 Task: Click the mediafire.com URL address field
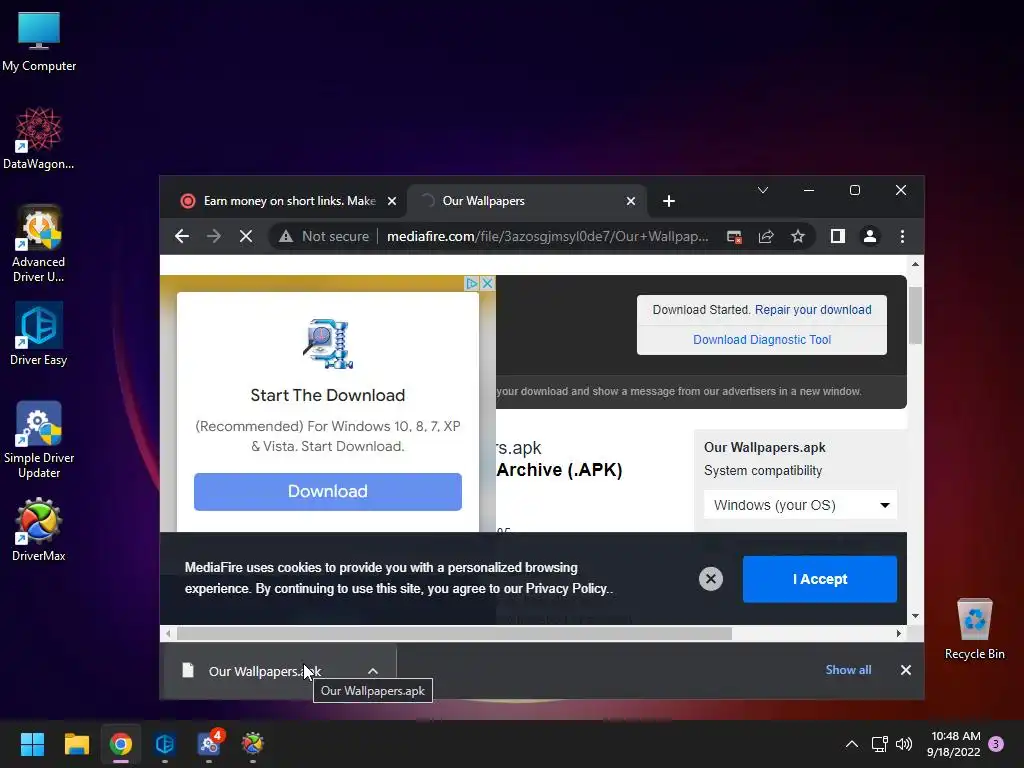pos(547,236)
